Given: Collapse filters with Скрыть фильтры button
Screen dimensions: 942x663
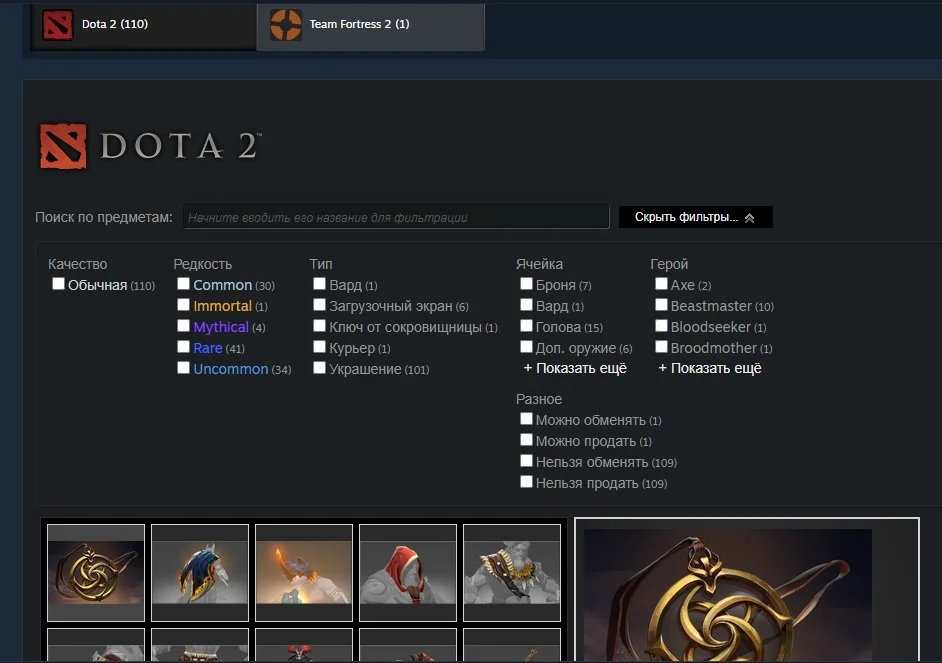Looking at the screenshot, I should coord(695,217).
